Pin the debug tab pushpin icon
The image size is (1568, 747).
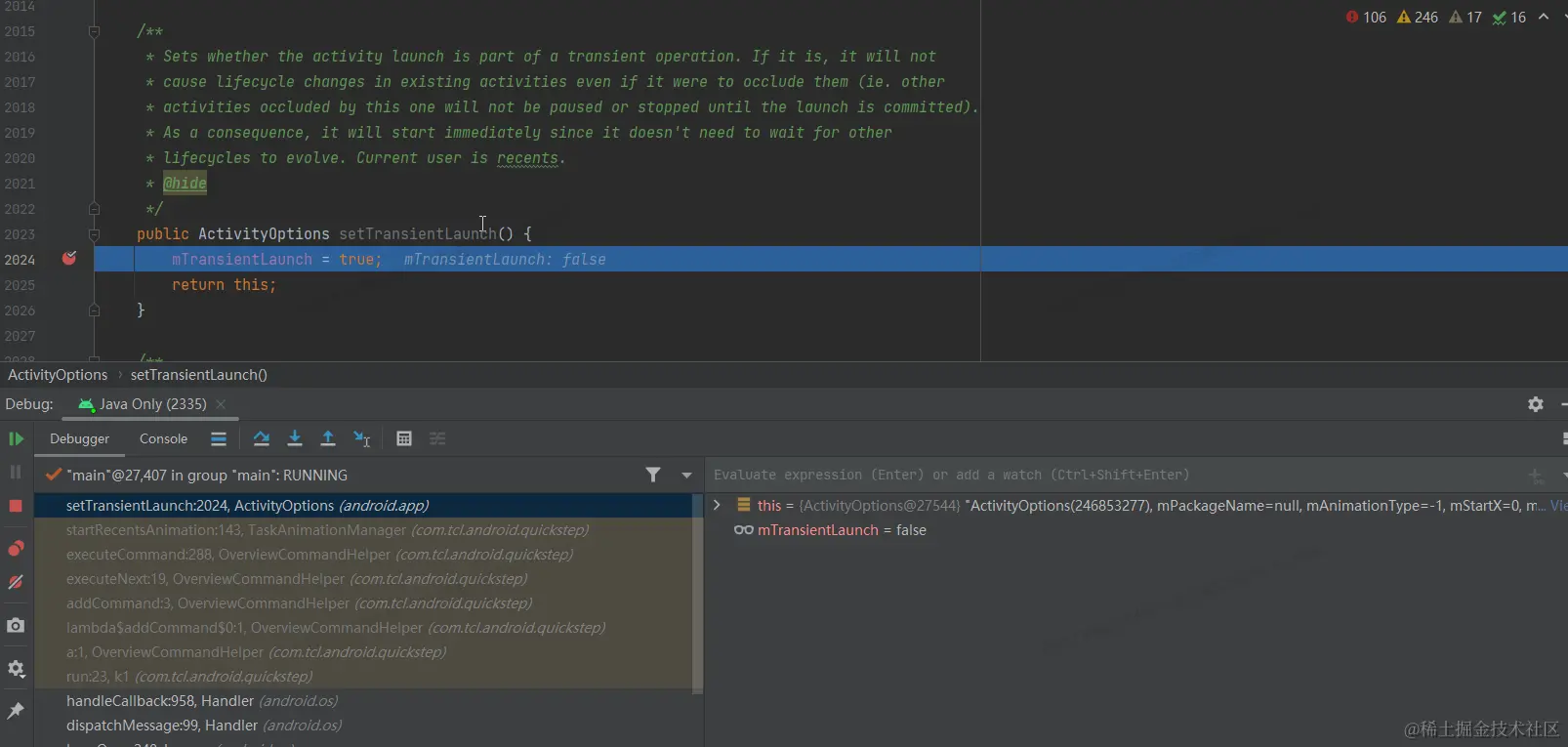click(x=16, y=711)
